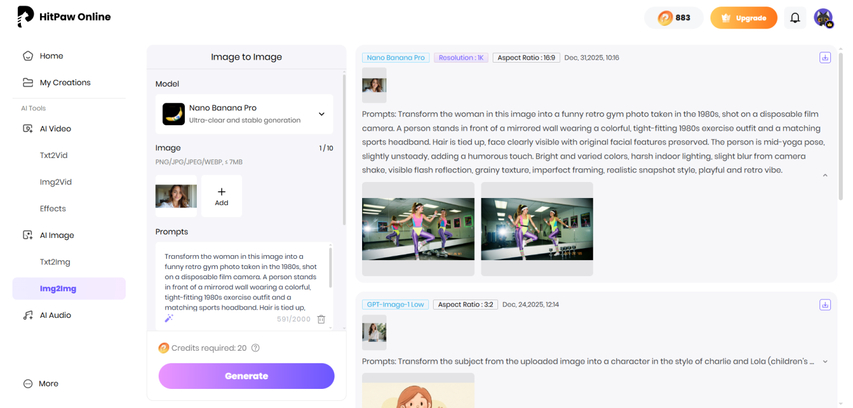Open the first generated gym photo thumbnail

[x=418, y=228]
